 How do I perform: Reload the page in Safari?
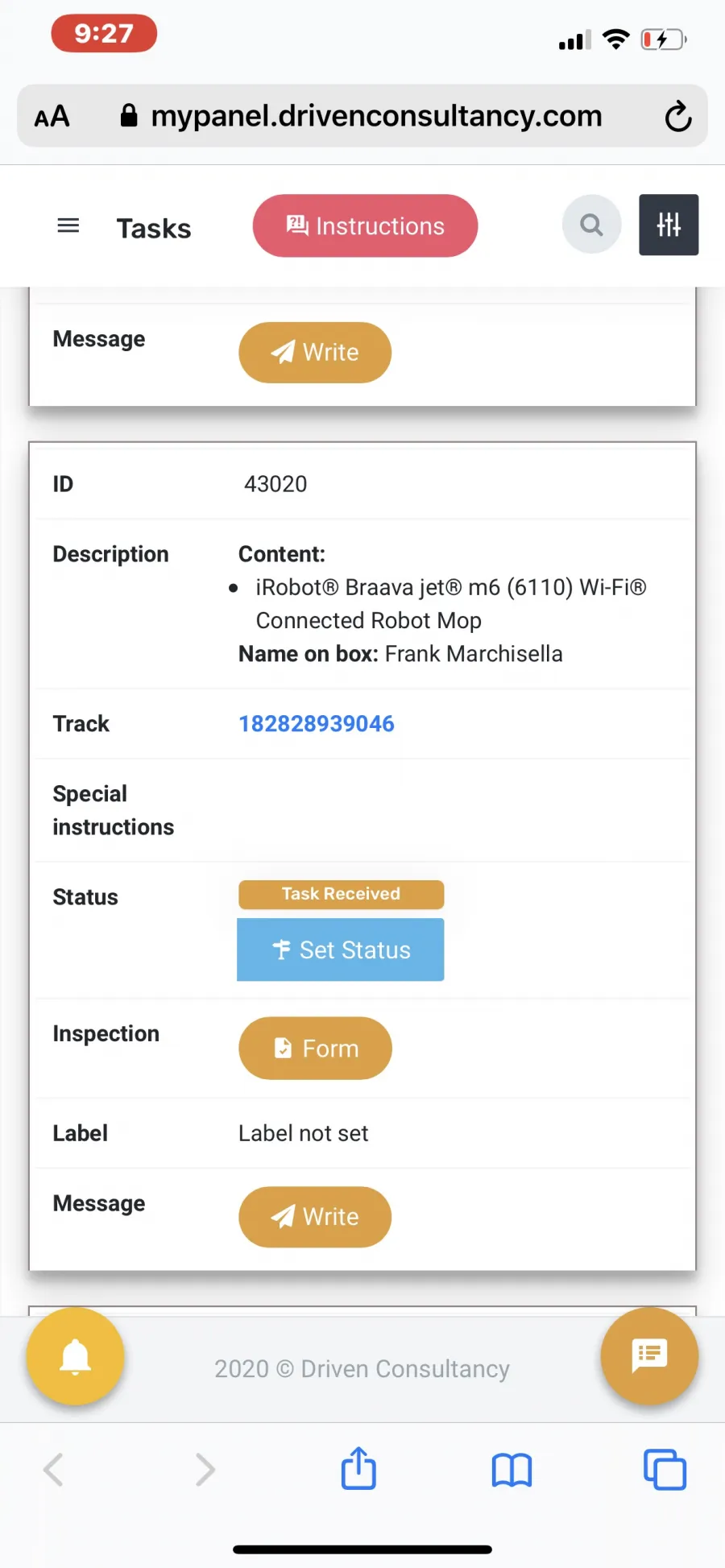(x=678, y=116)
